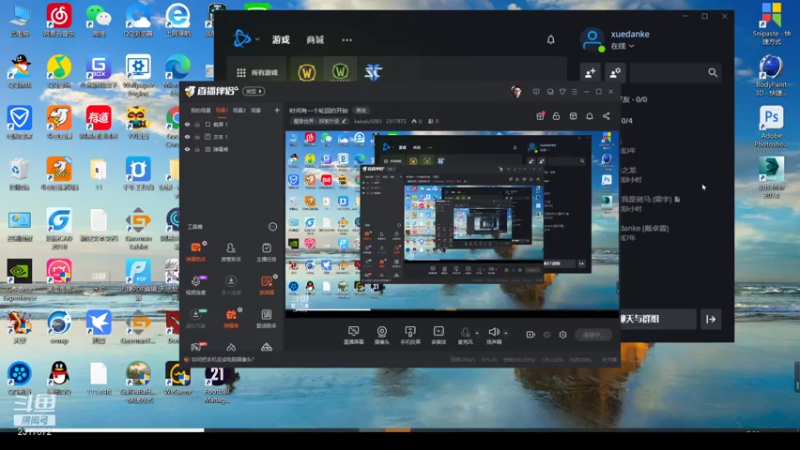Viewport: 800px width, 450px height.
Task: Toggle the room lock icon in 直播伴侣
Action: [x=556, y=116]
